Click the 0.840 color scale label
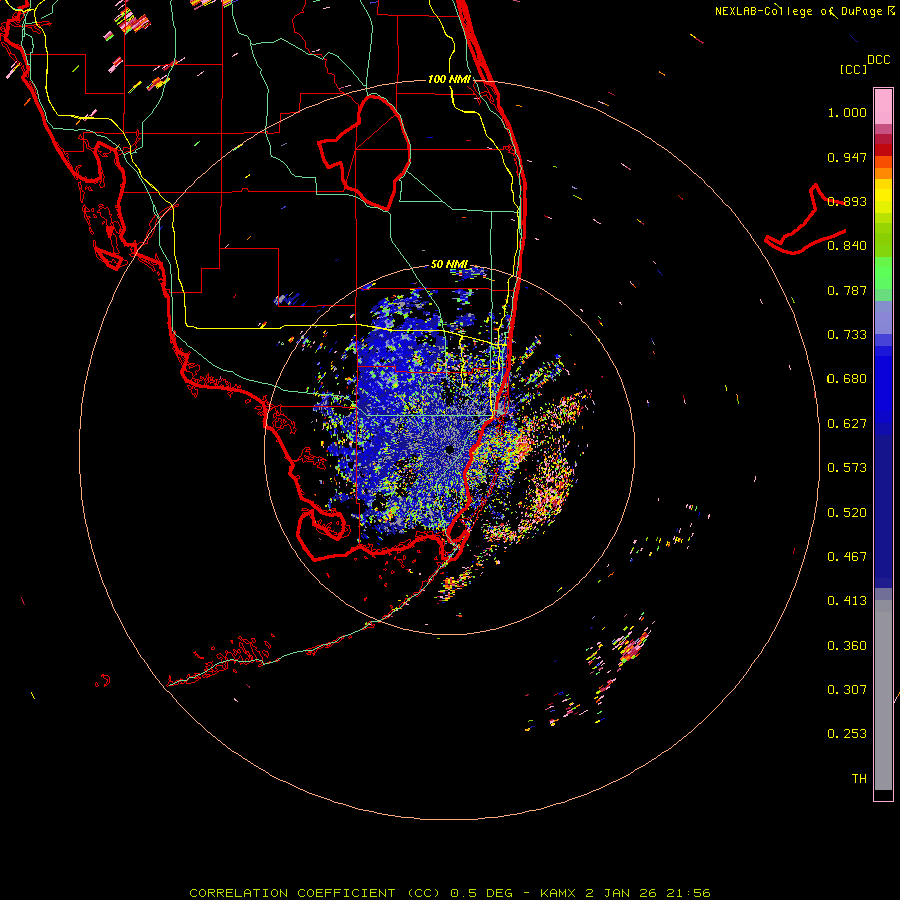900x900 pixels. pyautogui.click(x=847, y=246)
